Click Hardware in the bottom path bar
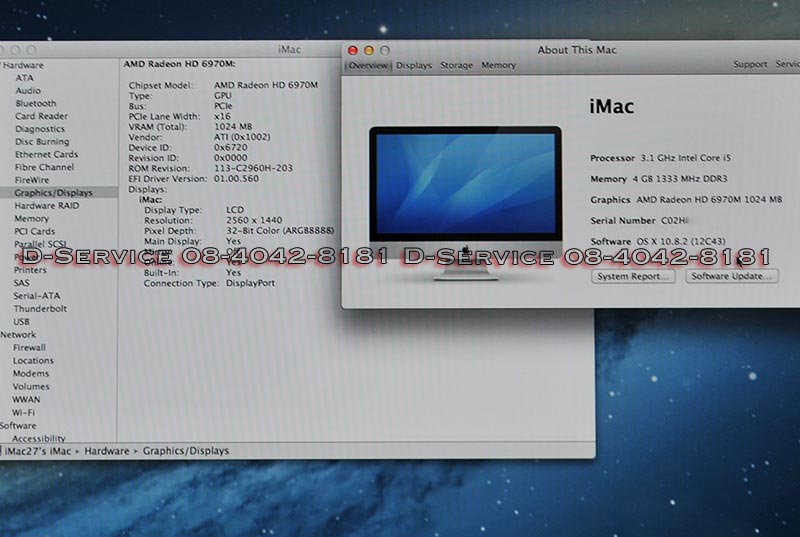Image resolution: width=800 pixels, height=537 pixels. tap(106, 451)
